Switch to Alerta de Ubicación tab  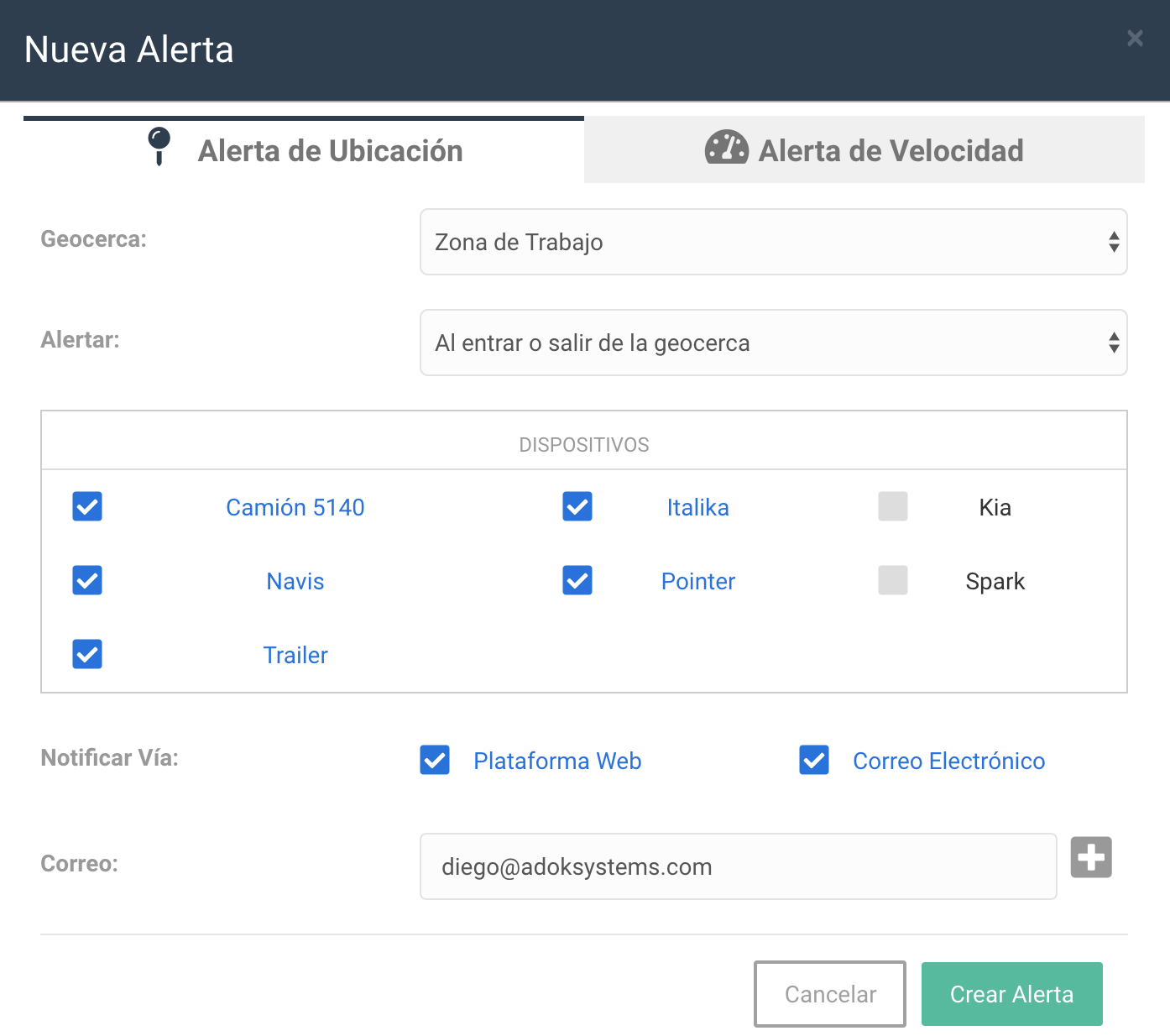point(304,150)
